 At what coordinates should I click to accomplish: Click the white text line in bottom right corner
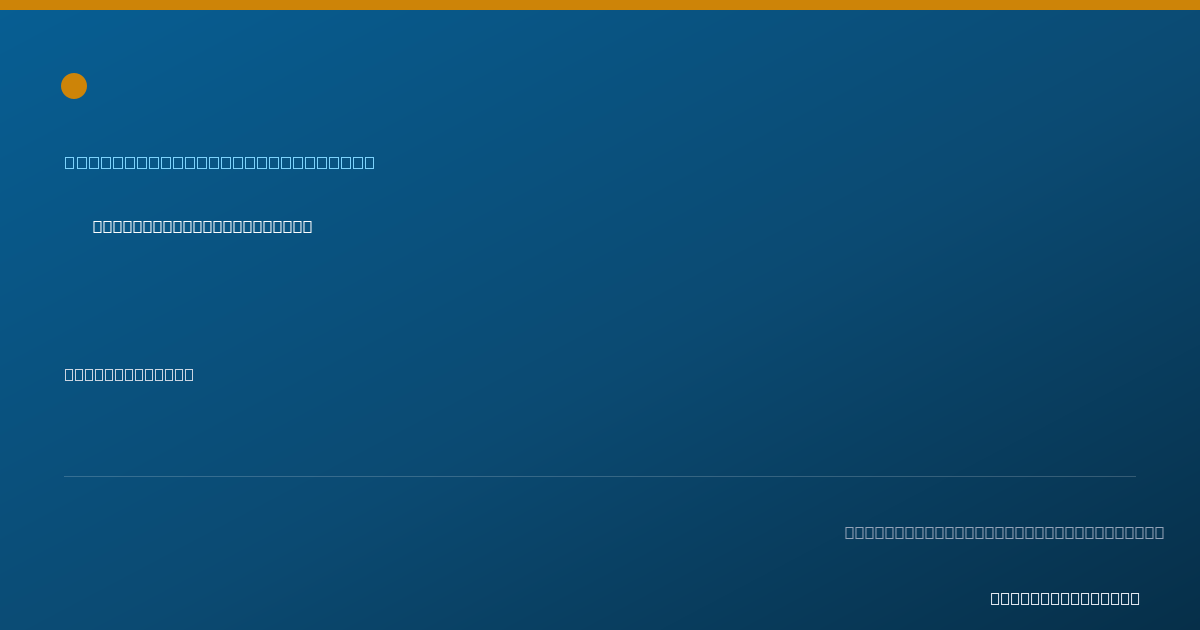coord(1065,598)
